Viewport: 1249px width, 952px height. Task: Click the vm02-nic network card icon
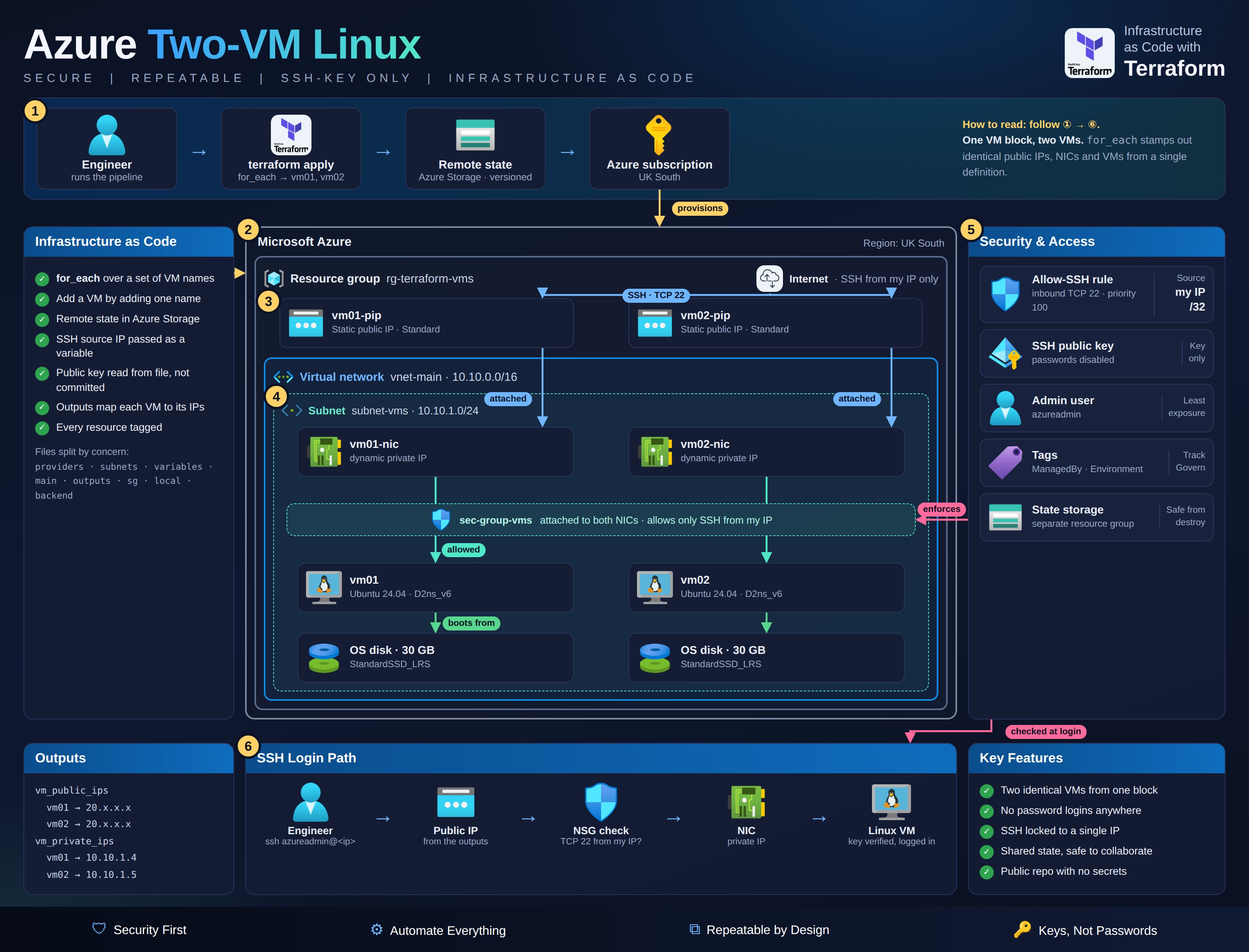[x=655, y=452]
